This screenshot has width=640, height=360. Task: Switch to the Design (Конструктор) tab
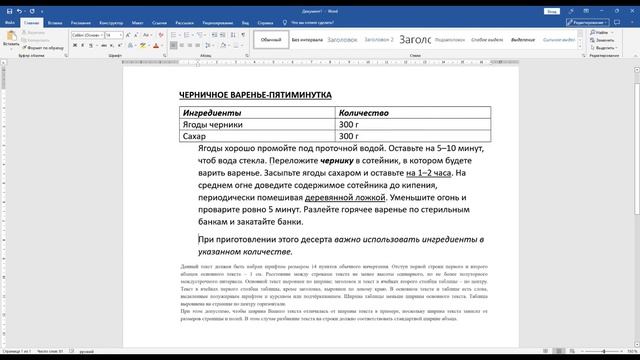click(x=111, y=23)
